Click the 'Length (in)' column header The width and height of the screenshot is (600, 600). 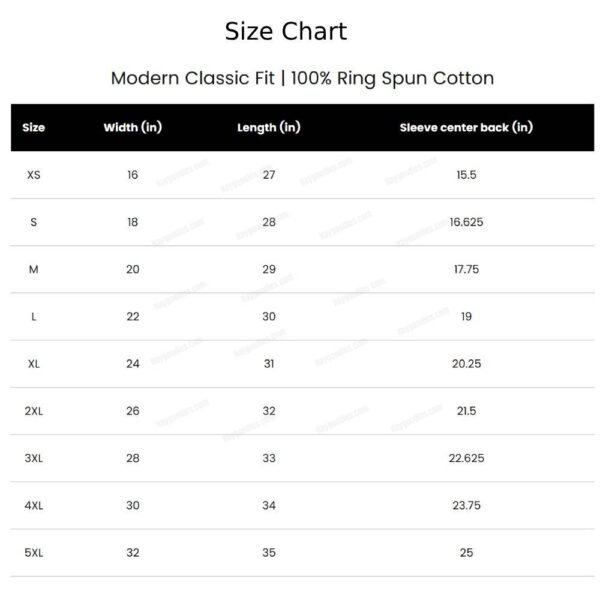coord(269,128)
